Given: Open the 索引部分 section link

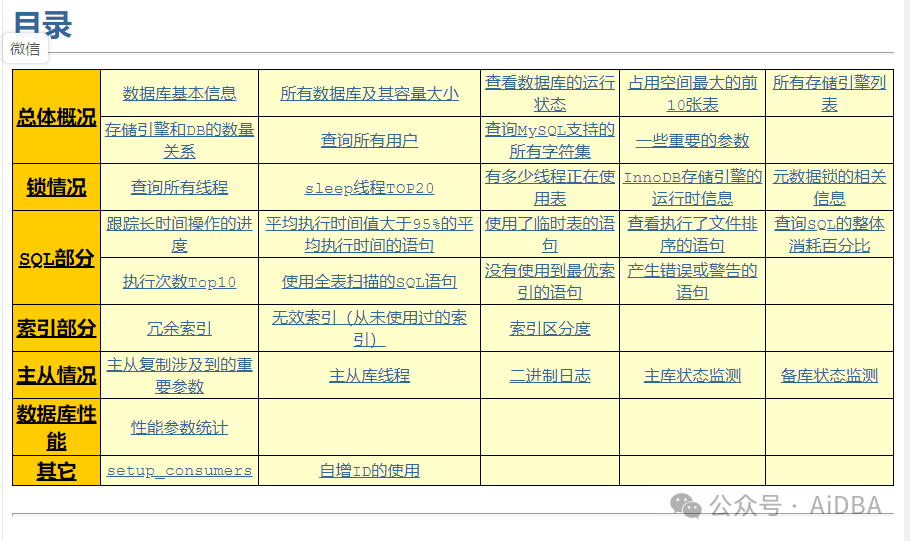Looking at the screenshot, I should coord(56,329).
